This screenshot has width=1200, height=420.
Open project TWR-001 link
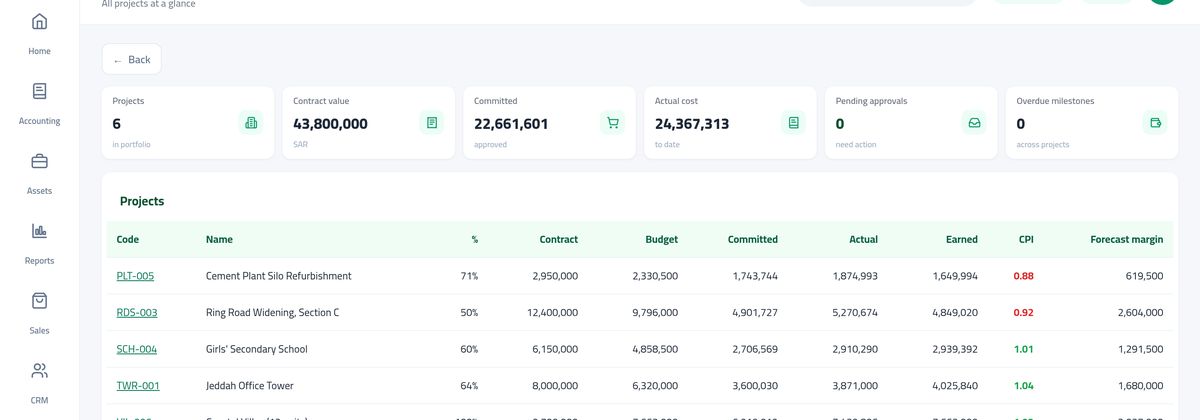(138, 386)
